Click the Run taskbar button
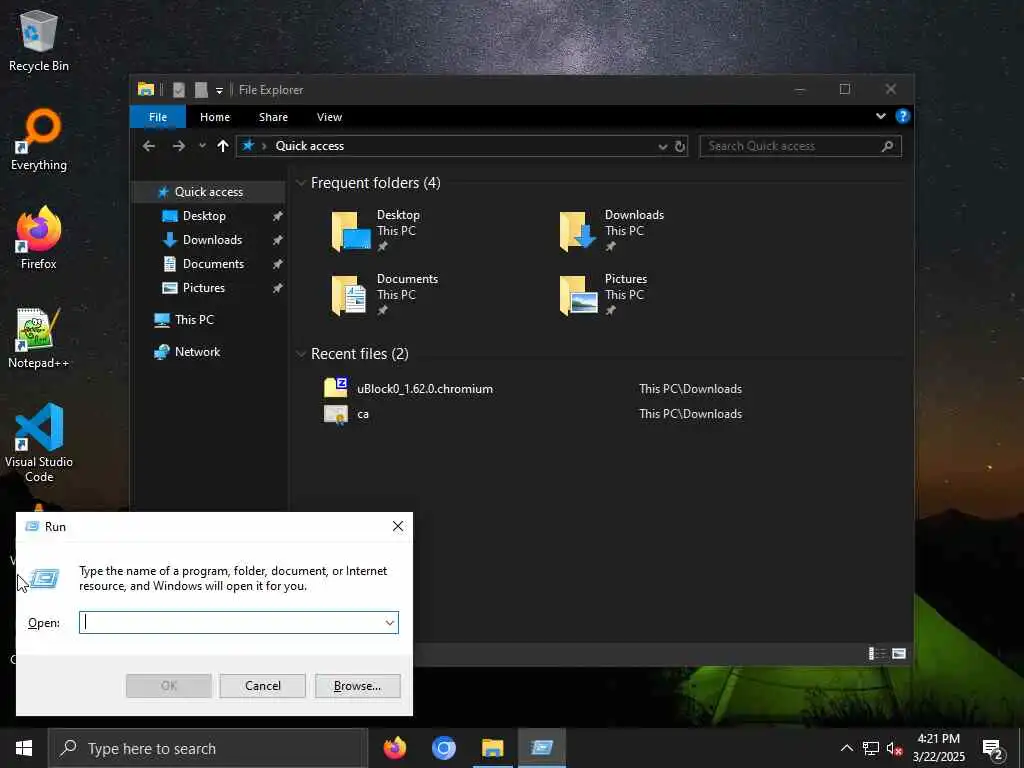Image resolution: width=1024 pixels, height=768 pixels. pyautogui.click(x=542, y=748)
